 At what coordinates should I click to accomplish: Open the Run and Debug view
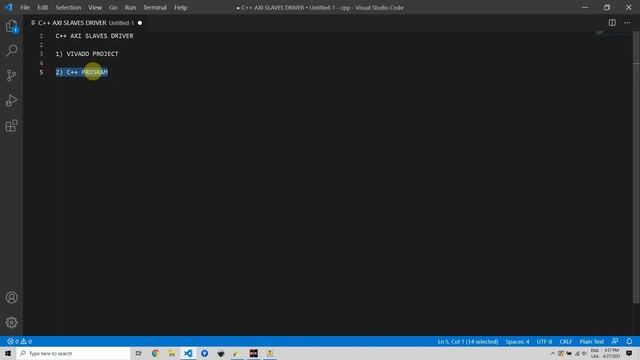(x=11, y=100)
